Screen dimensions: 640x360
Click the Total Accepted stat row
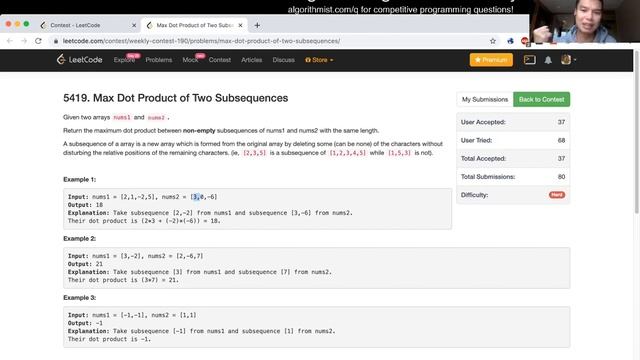pos(513,158)
